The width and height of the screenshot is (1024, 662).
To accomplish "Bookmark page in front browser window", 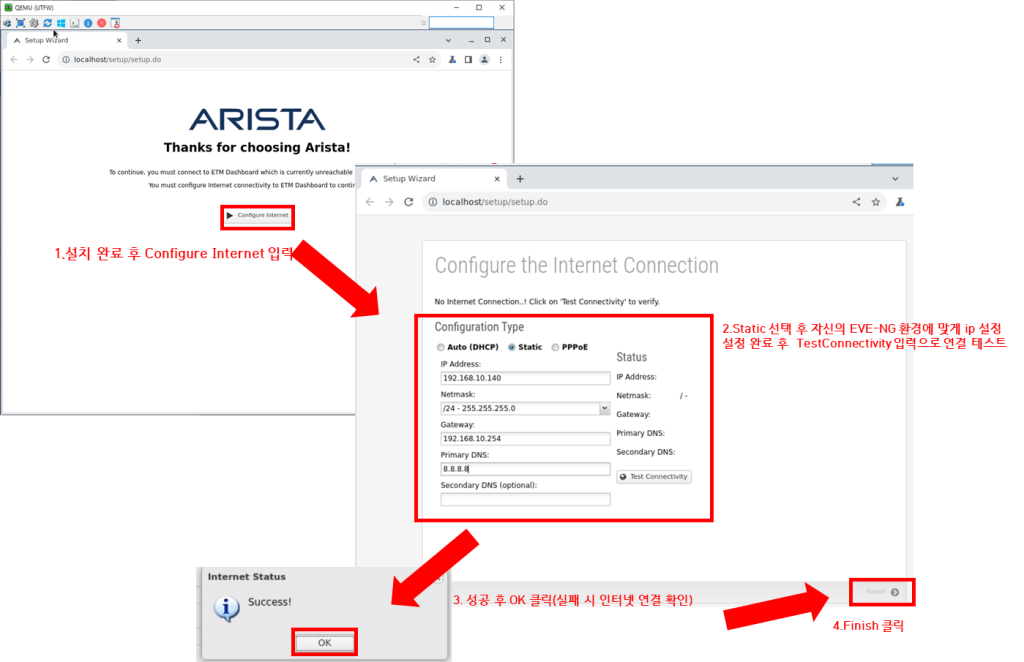I will tap(876, 202).
